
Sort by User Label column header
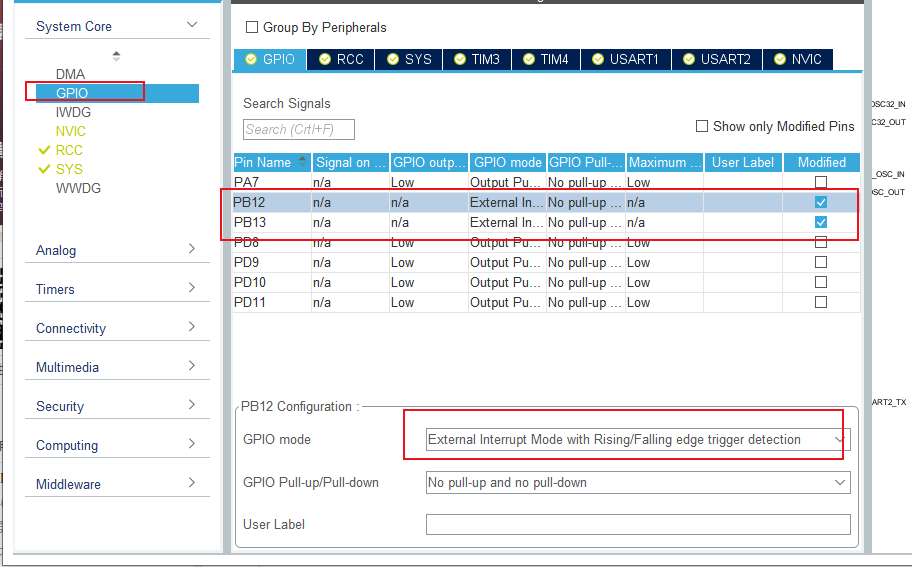[743, 163]
